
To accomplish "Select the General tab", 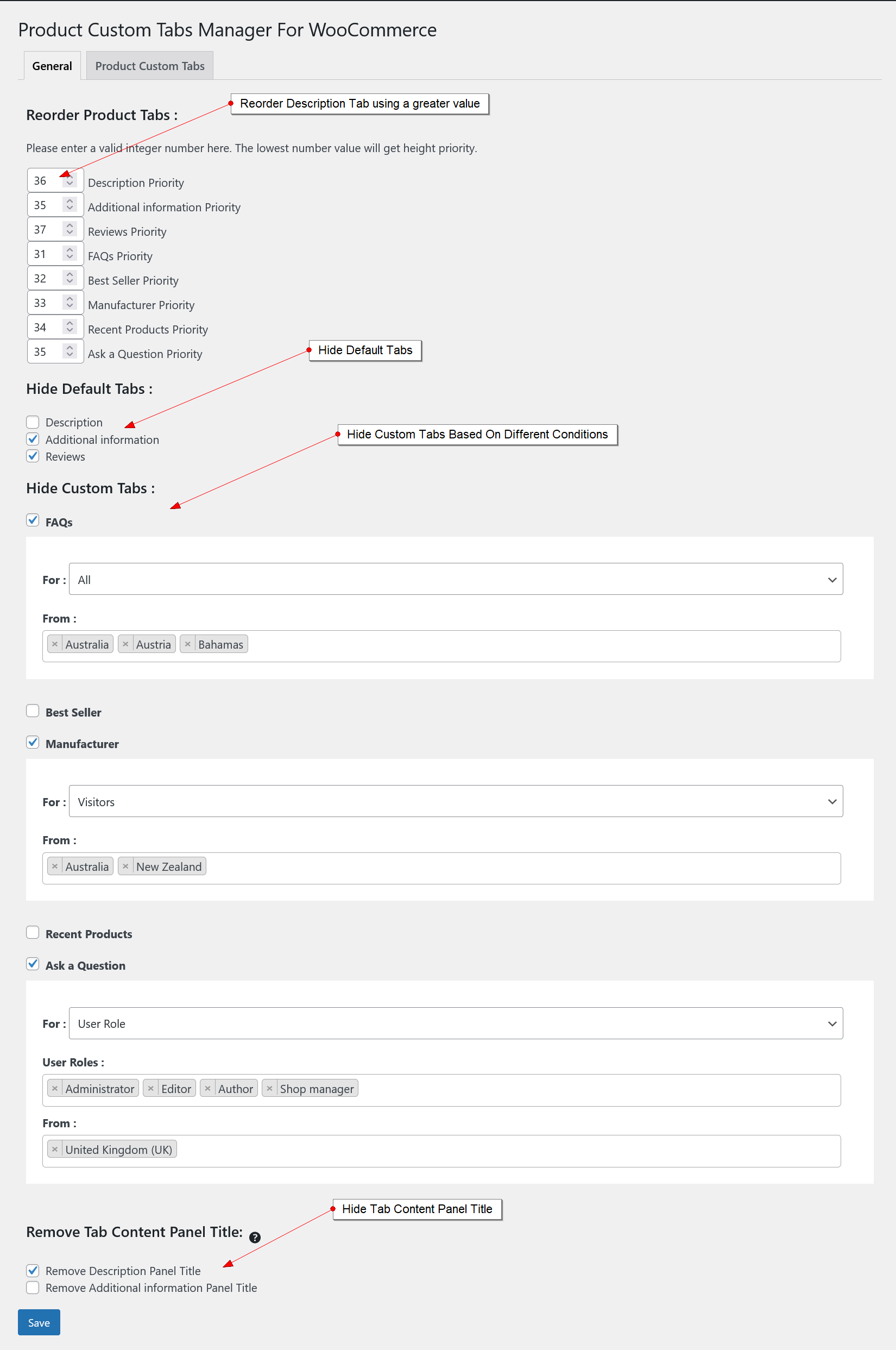I will 52,66.
